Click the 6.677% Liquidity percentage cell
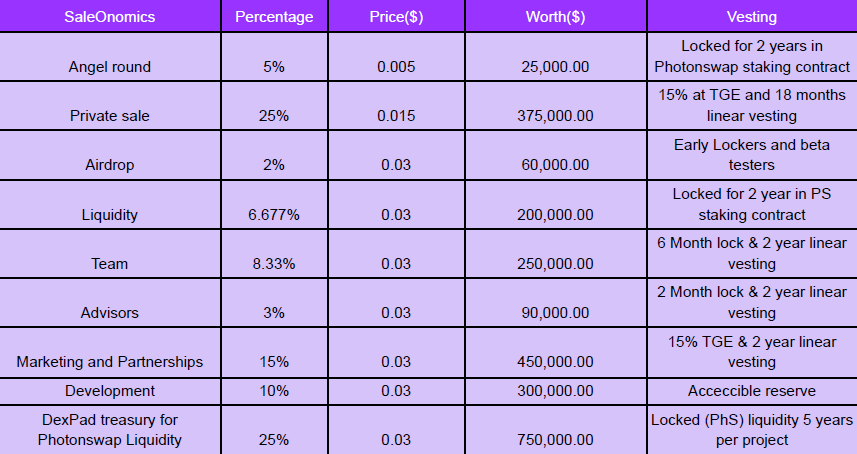The height and width of the screenshot is (454, 857). [x=274, y=205]
